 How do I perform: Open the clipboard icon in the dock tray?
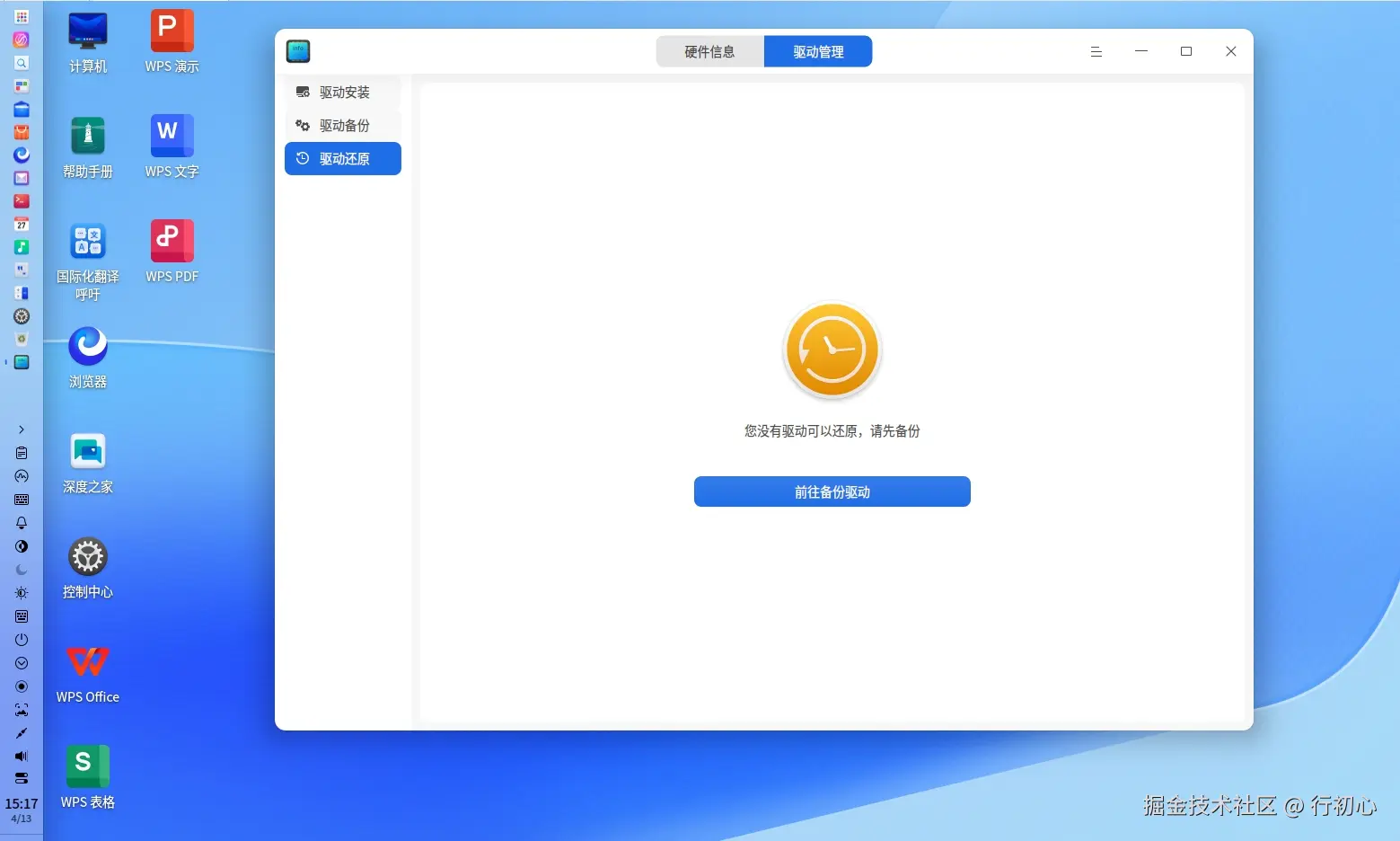22,453
